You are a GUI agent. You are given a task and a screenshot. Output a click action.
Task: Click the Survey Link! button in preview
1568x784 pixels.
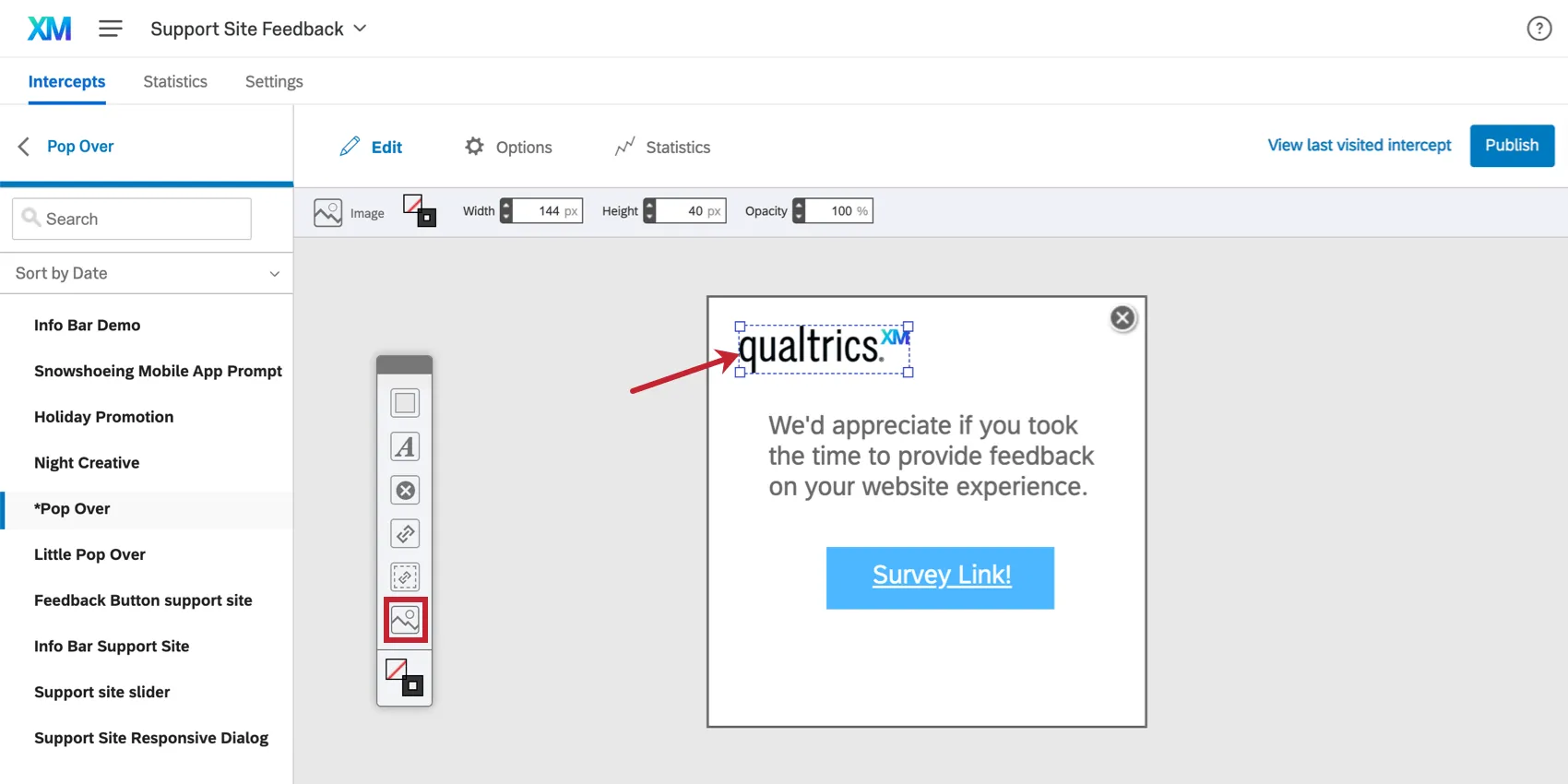coord(940,577)
